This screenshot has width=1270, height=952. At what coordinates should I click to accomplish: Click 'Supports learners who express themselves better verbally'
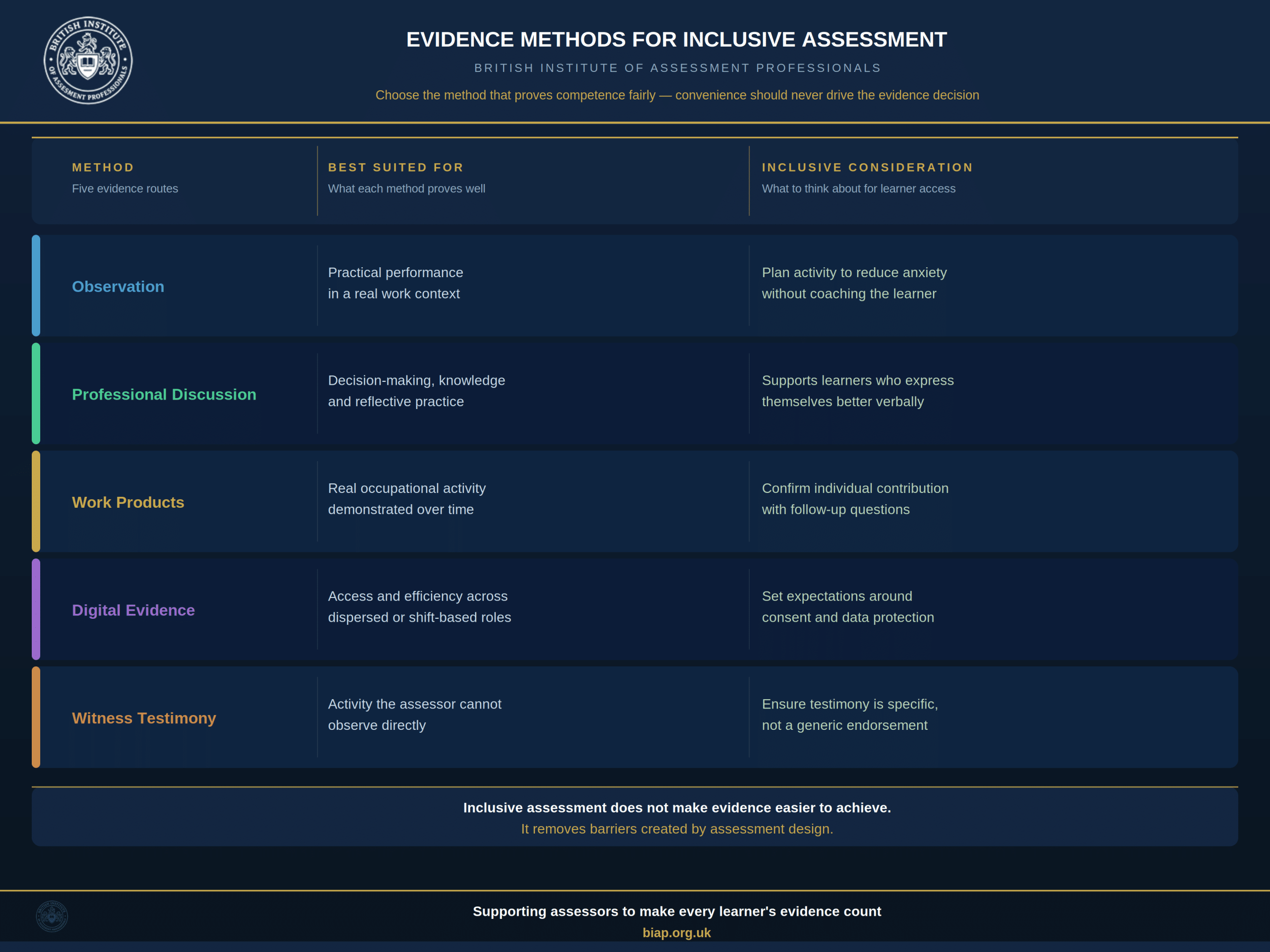[858, 391]
